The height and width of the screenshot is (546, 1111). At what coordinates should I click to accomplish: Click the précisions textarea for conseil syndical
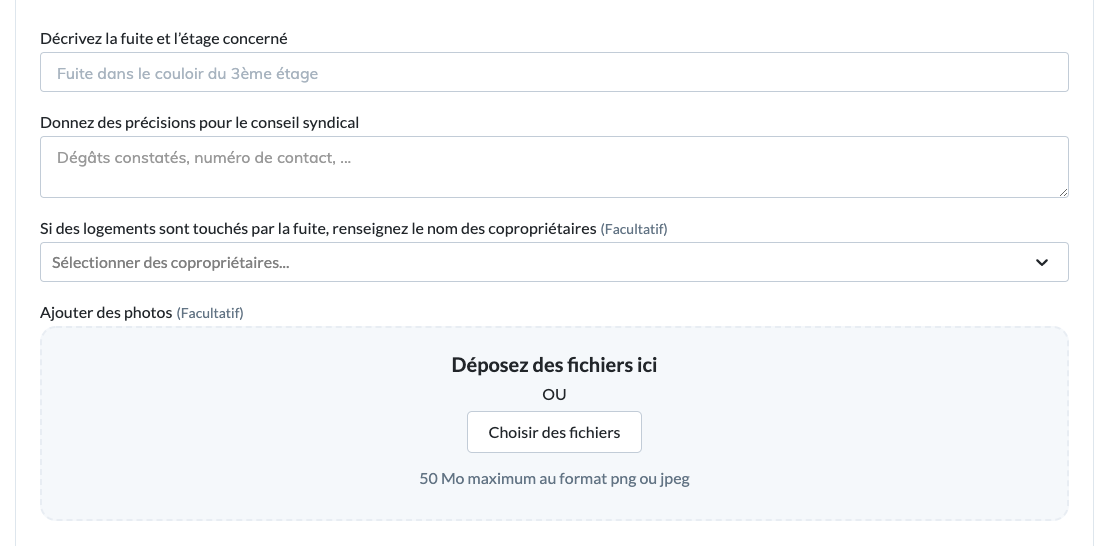click(554, 167)
